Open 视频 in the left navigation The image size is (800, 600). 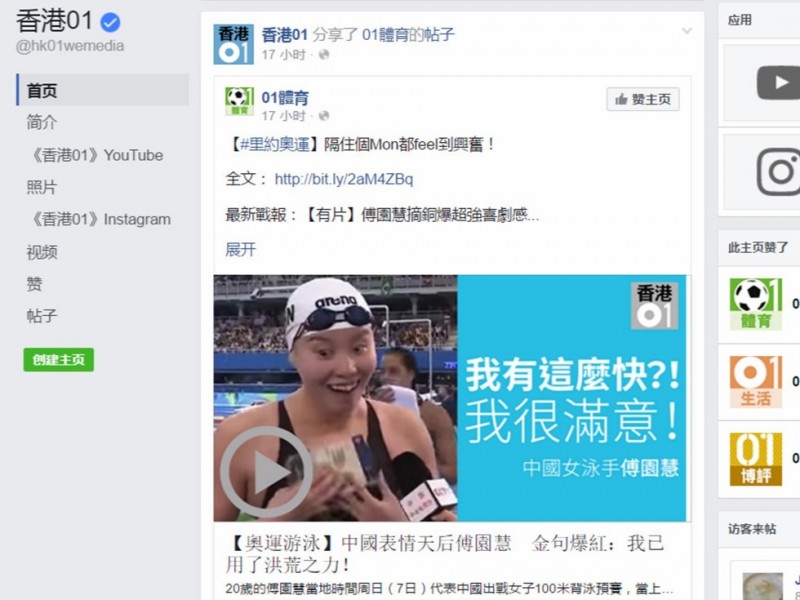coord(42,252)
